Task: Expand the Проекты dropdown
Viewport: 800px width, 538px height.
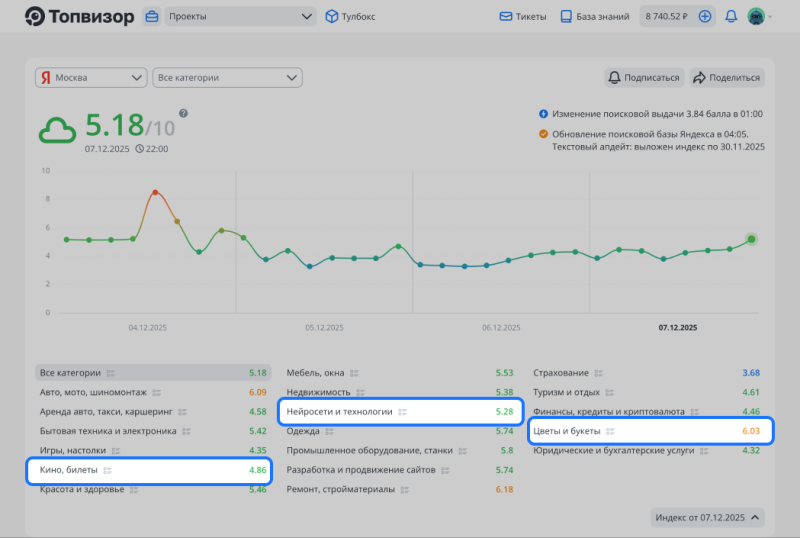Action: pyautogui.click(x=239, y=16)
